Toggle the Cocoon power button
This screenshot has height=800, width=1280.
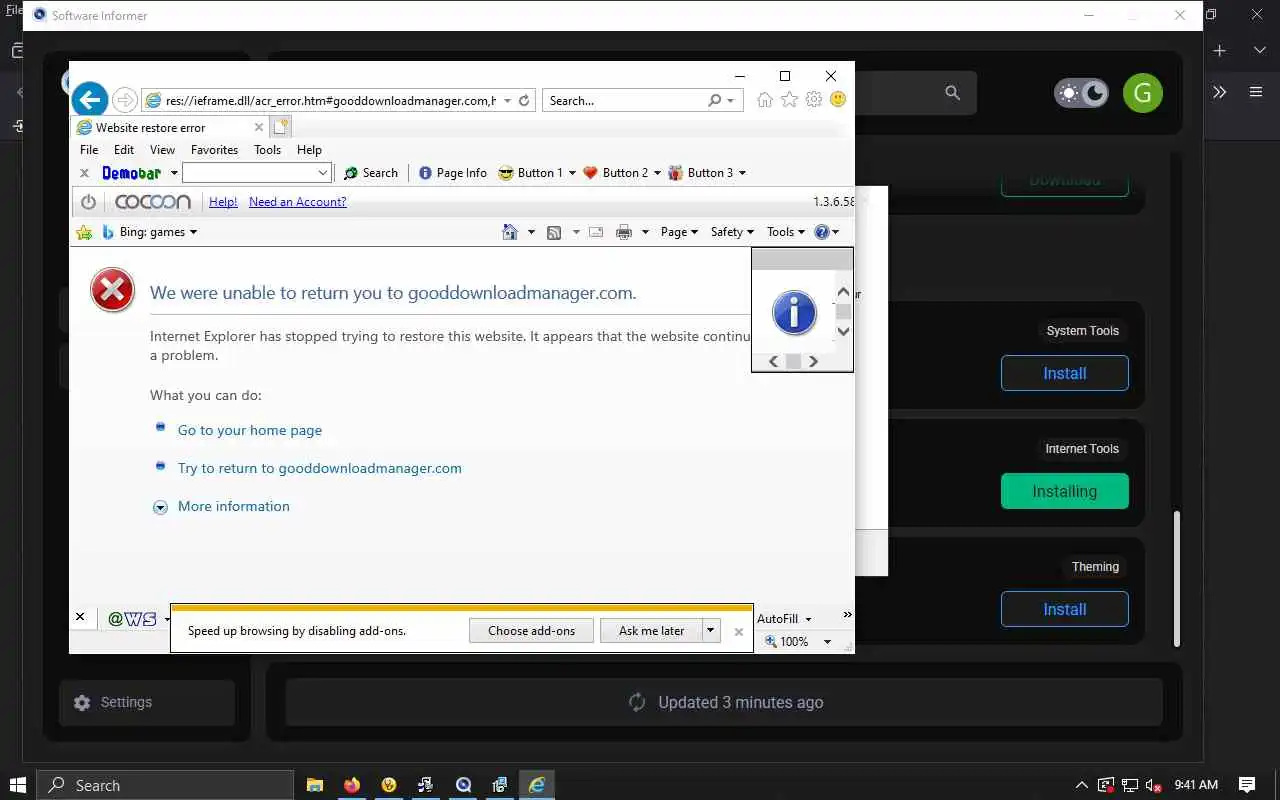click(88, 202)
